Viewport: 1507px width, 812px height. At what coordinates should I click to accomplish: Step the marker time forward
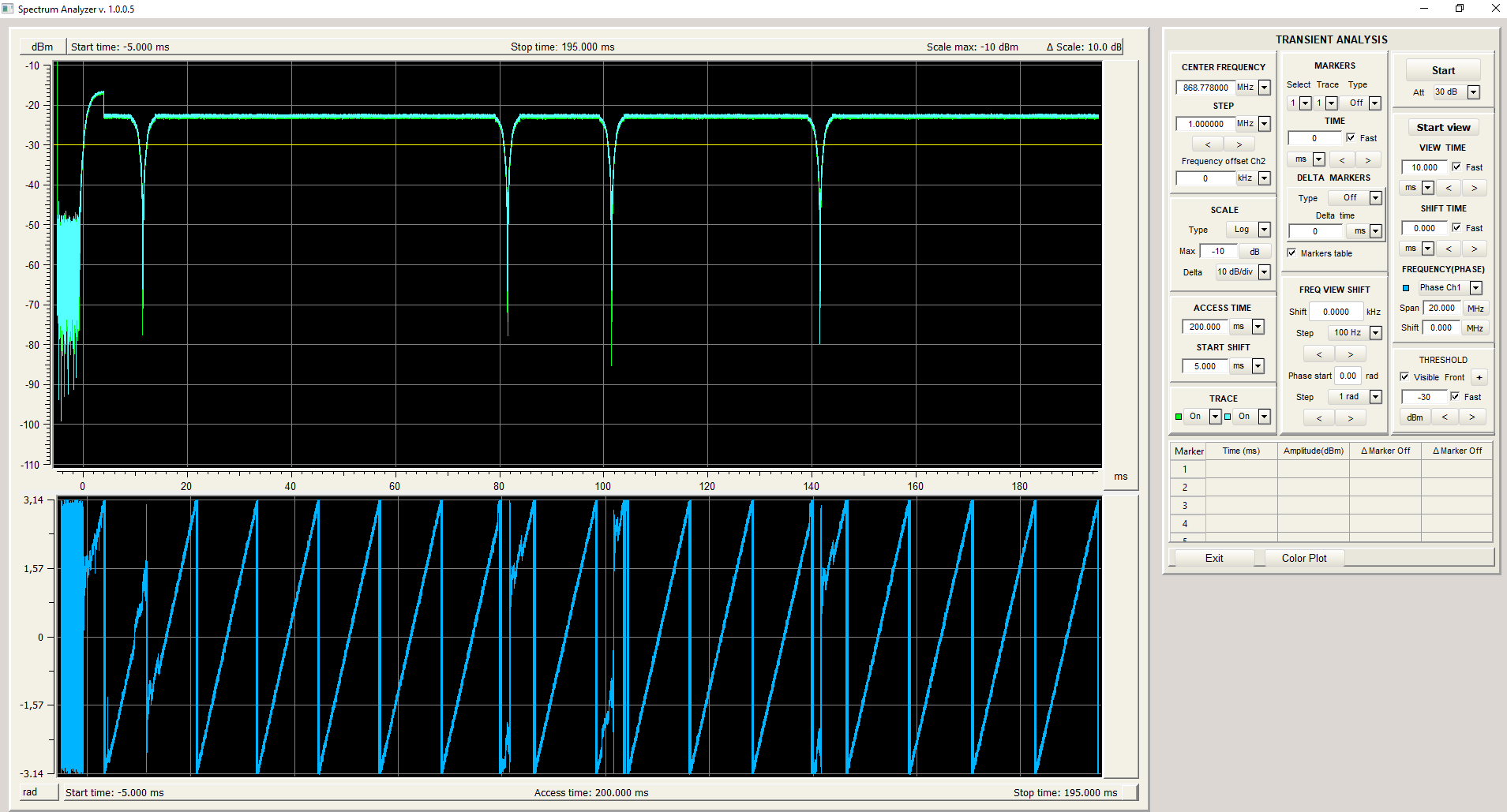pyautogui.click(x=1368, y=159)
